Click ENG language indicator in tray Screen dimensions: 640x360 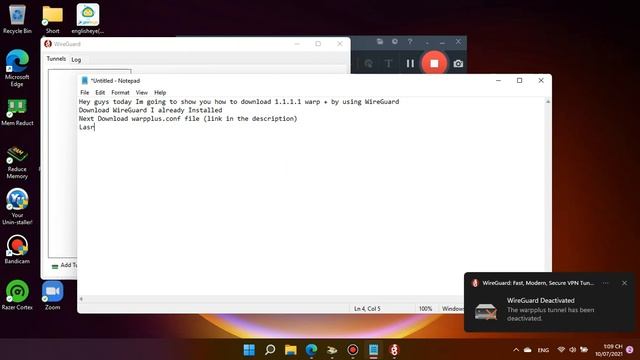coord(543,350)
